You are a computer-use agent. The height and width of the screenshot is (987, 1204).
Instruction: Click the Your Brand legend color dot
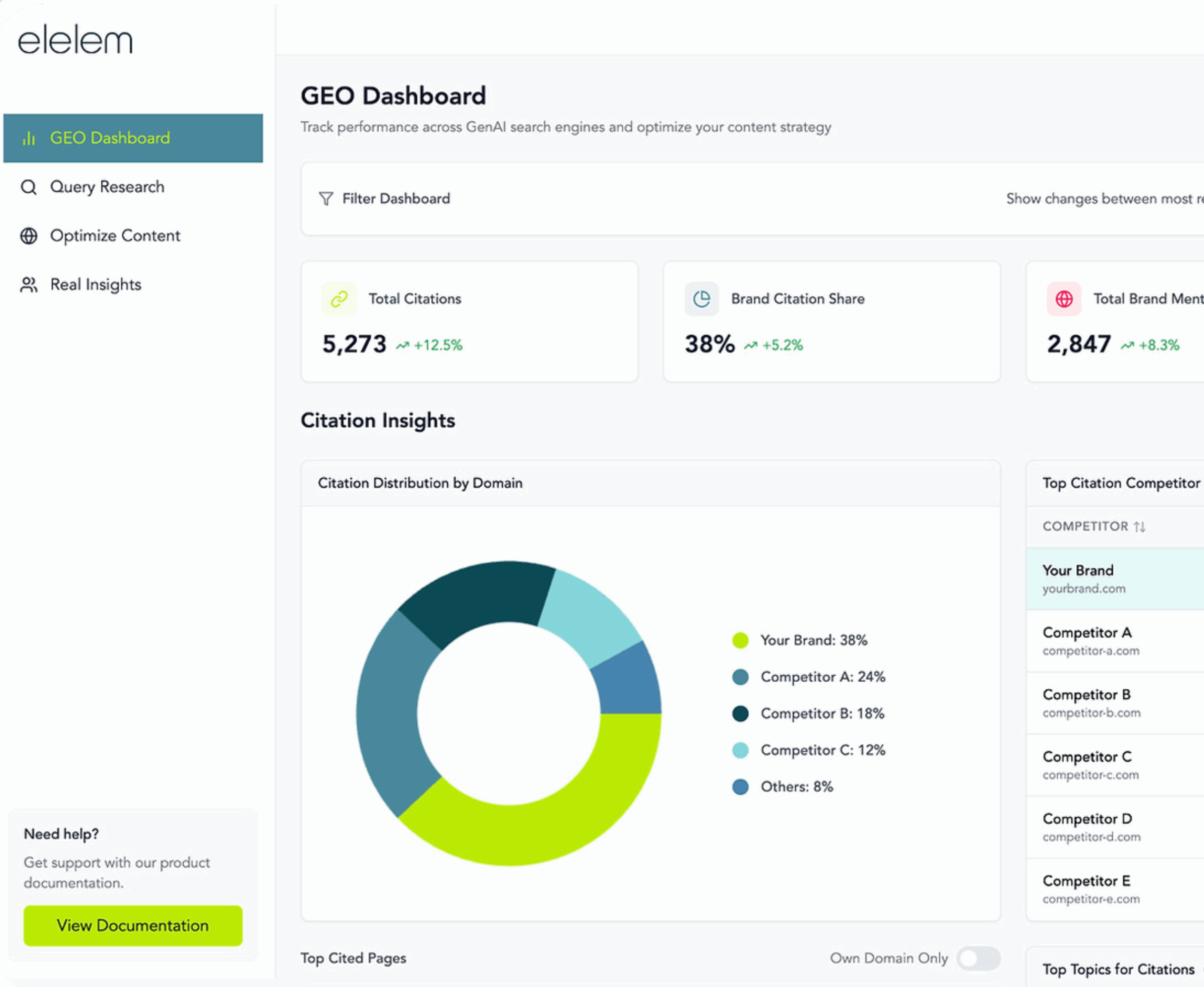coord(740,640)
